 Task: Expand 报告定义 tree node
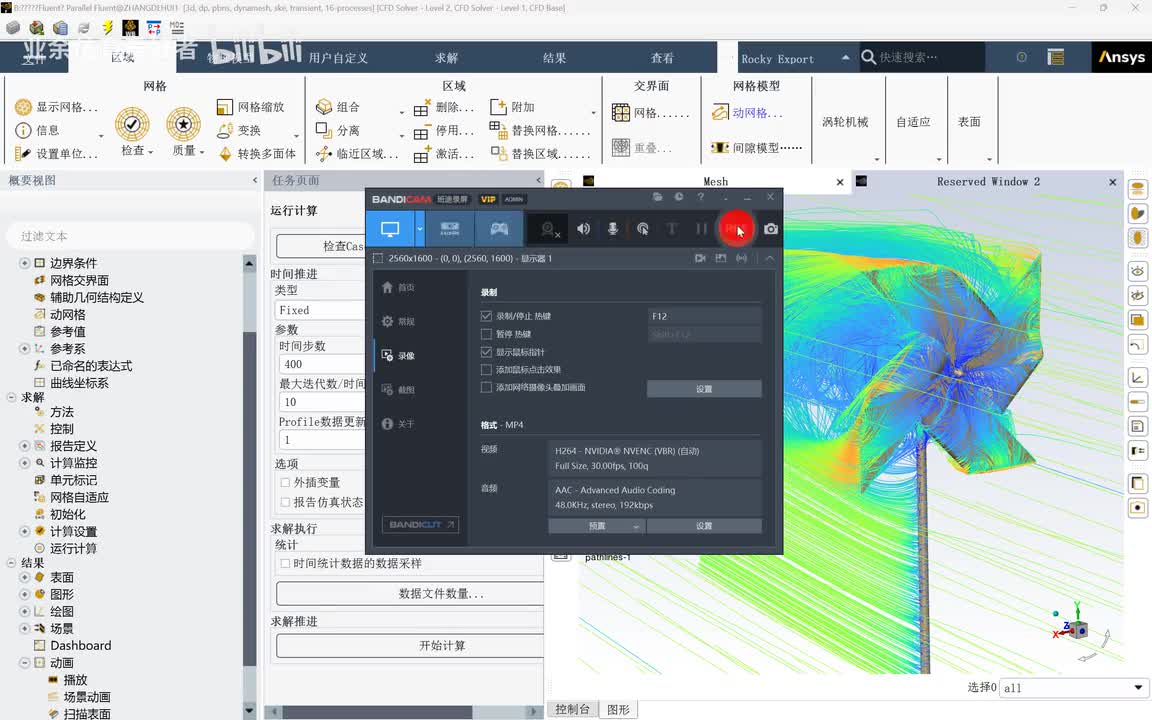(24, 446)
